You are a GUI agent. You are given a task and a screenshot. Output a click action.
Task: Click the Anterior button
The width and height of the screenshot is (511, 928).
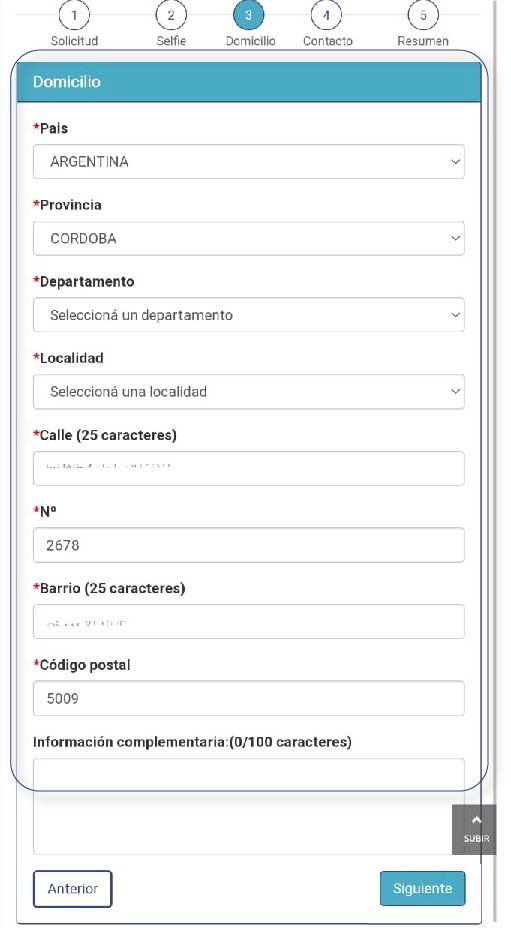[73, 889]
